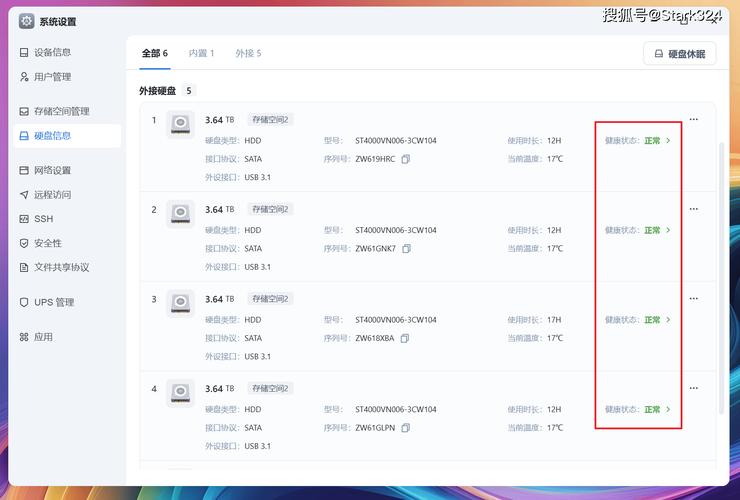740x500 pixels.
Task: Click the 存储空间2 tag on disk 4
Action: tap(270, 389)
